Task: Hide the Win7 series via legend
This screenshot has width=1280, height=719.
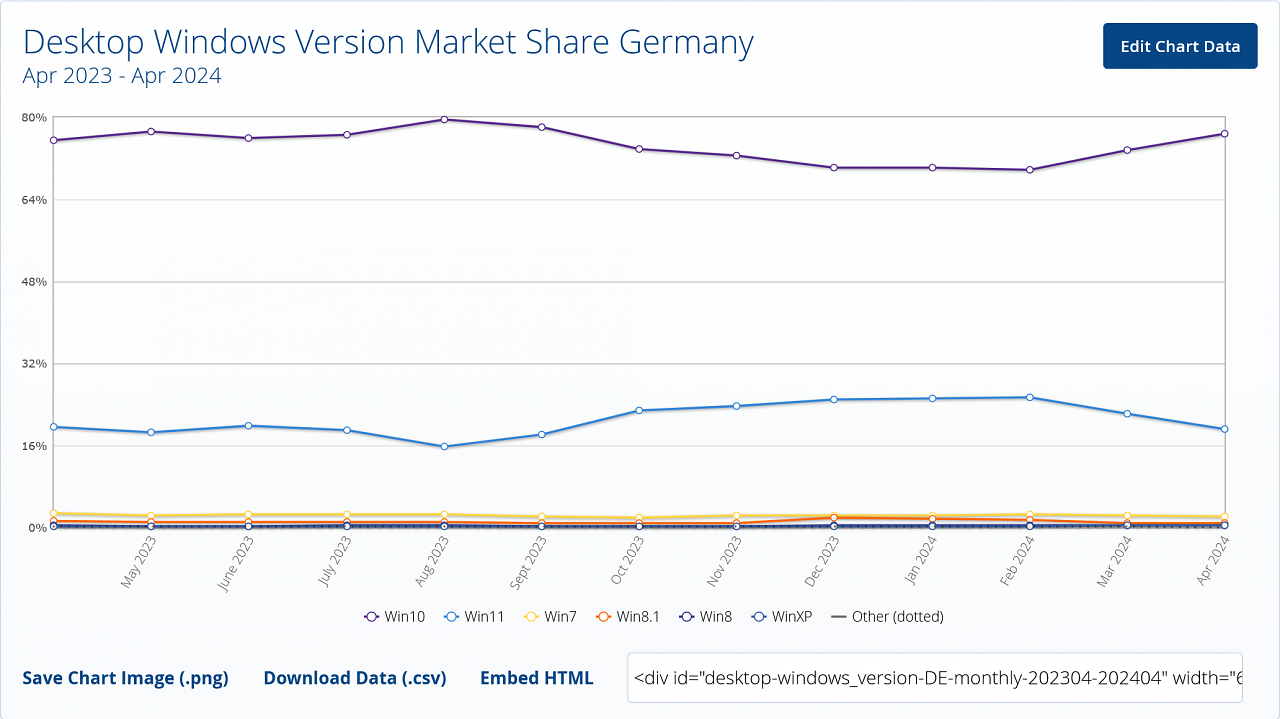Action: click(550, 617)
